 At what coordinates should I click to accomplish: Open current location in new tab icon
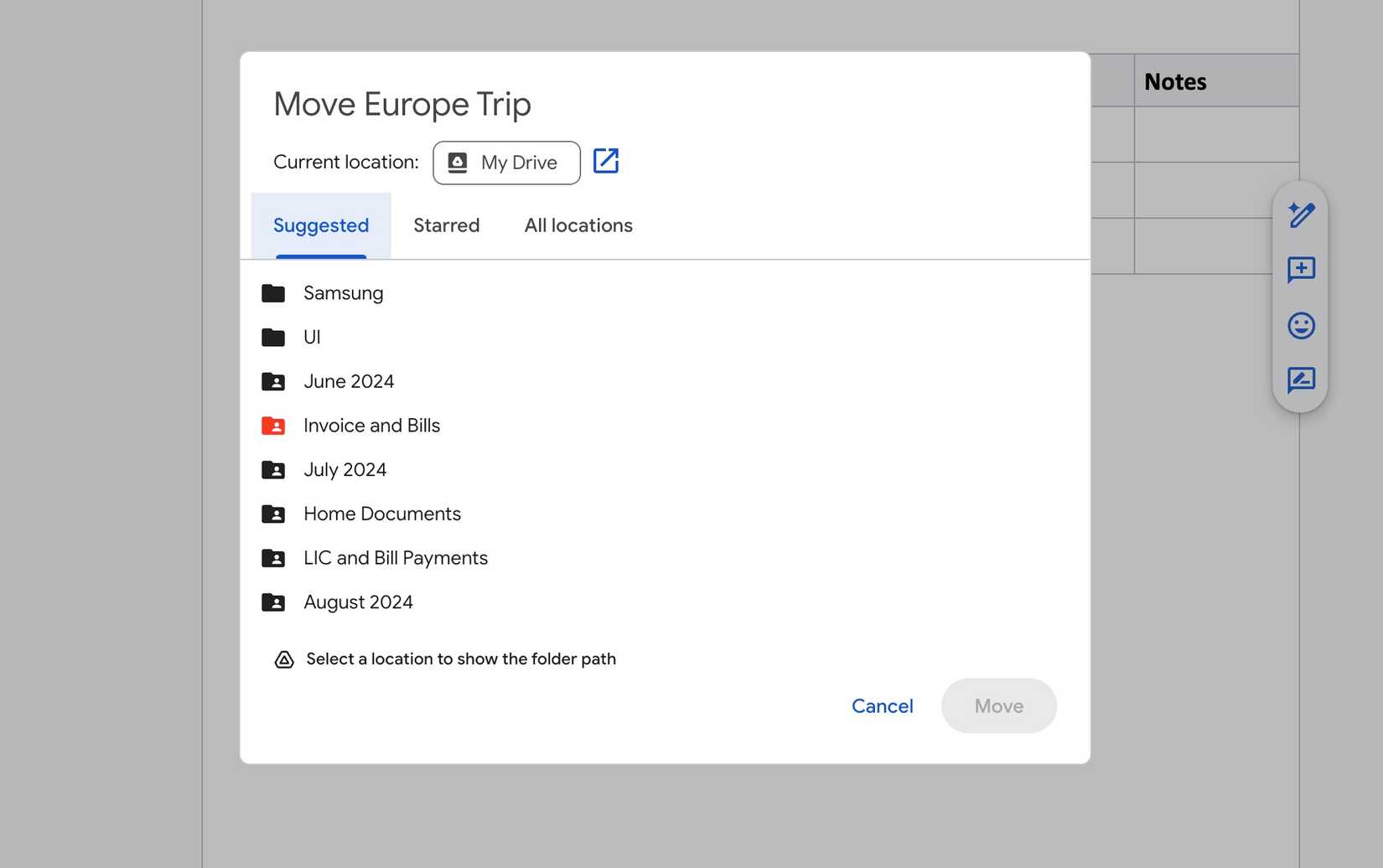(x=605, y=161)
